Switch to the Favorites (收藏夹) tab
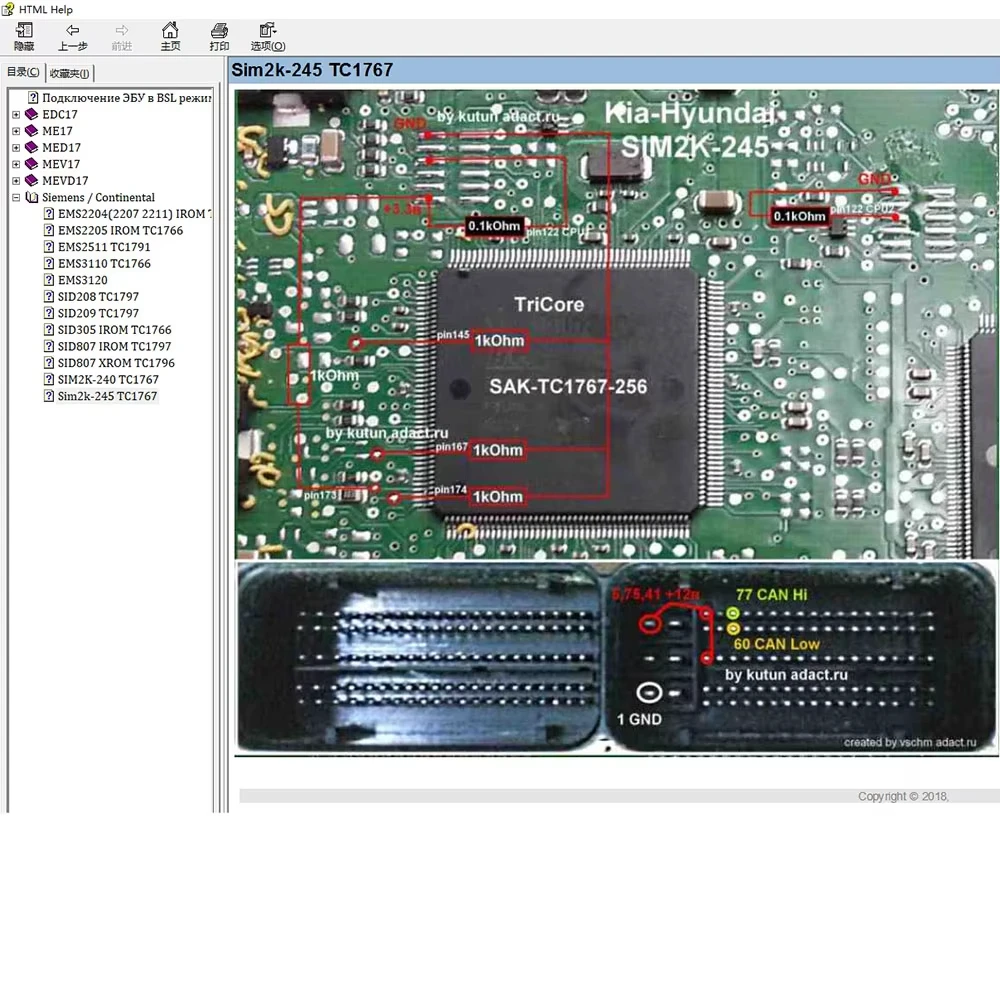 pos(70,73)
